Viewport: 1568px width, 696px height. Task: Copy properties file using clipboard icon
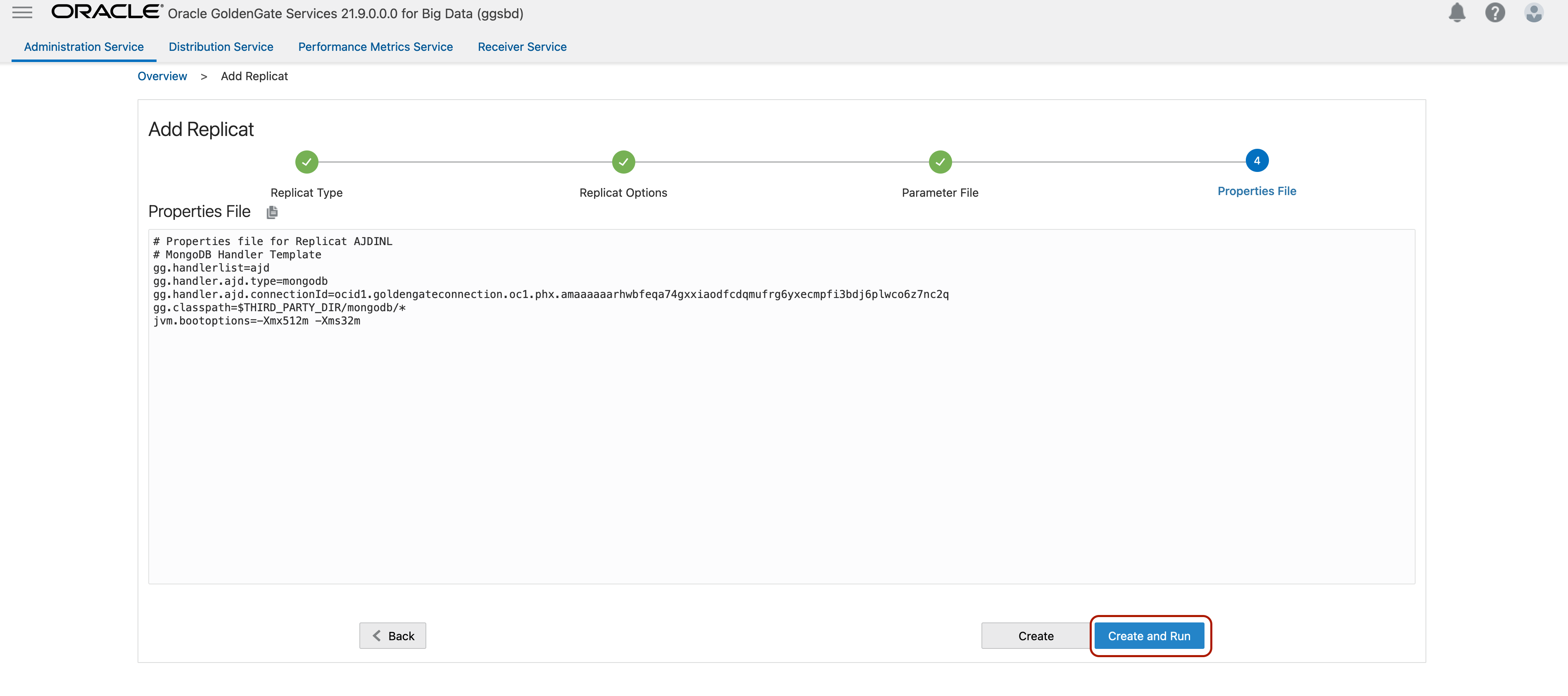(x=272, y=212)
